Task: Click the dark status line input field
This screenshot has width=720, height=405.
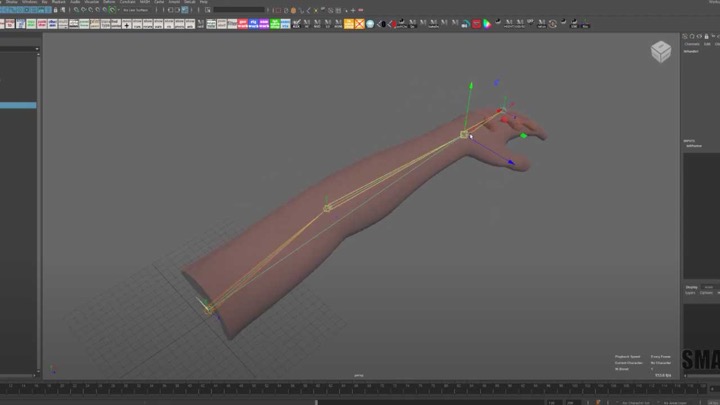Action: [x=239, y=10]
